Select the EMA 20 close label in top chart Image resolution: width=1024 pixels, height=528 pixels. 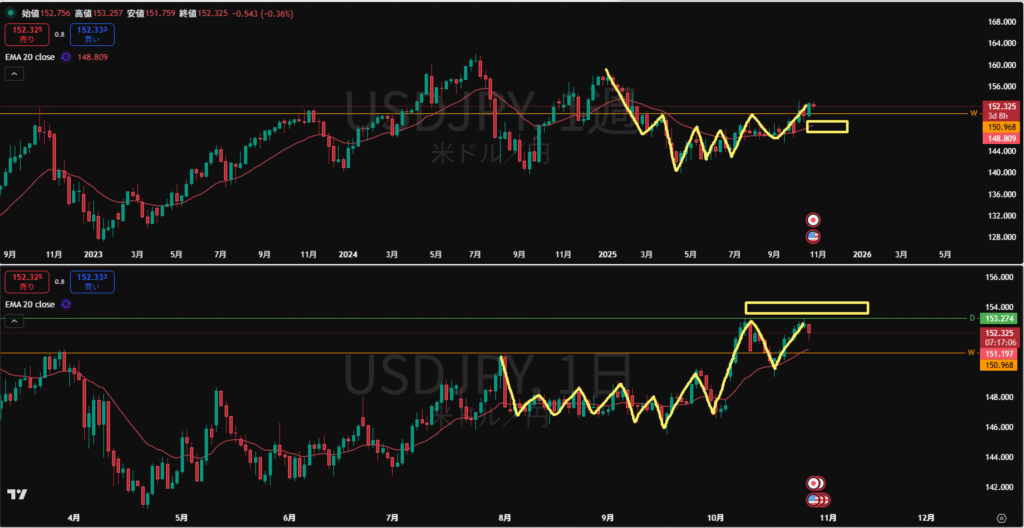coord(31,57)
